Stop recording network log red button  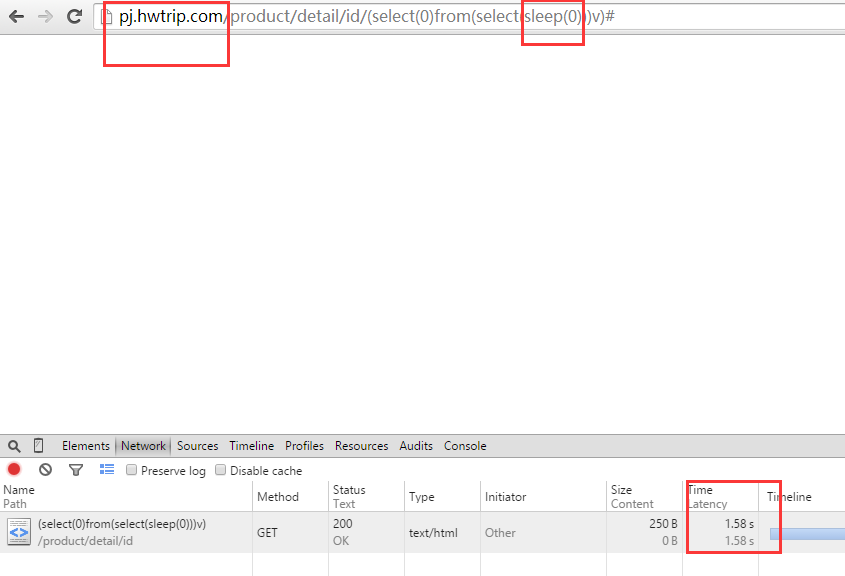coord(14,469)
